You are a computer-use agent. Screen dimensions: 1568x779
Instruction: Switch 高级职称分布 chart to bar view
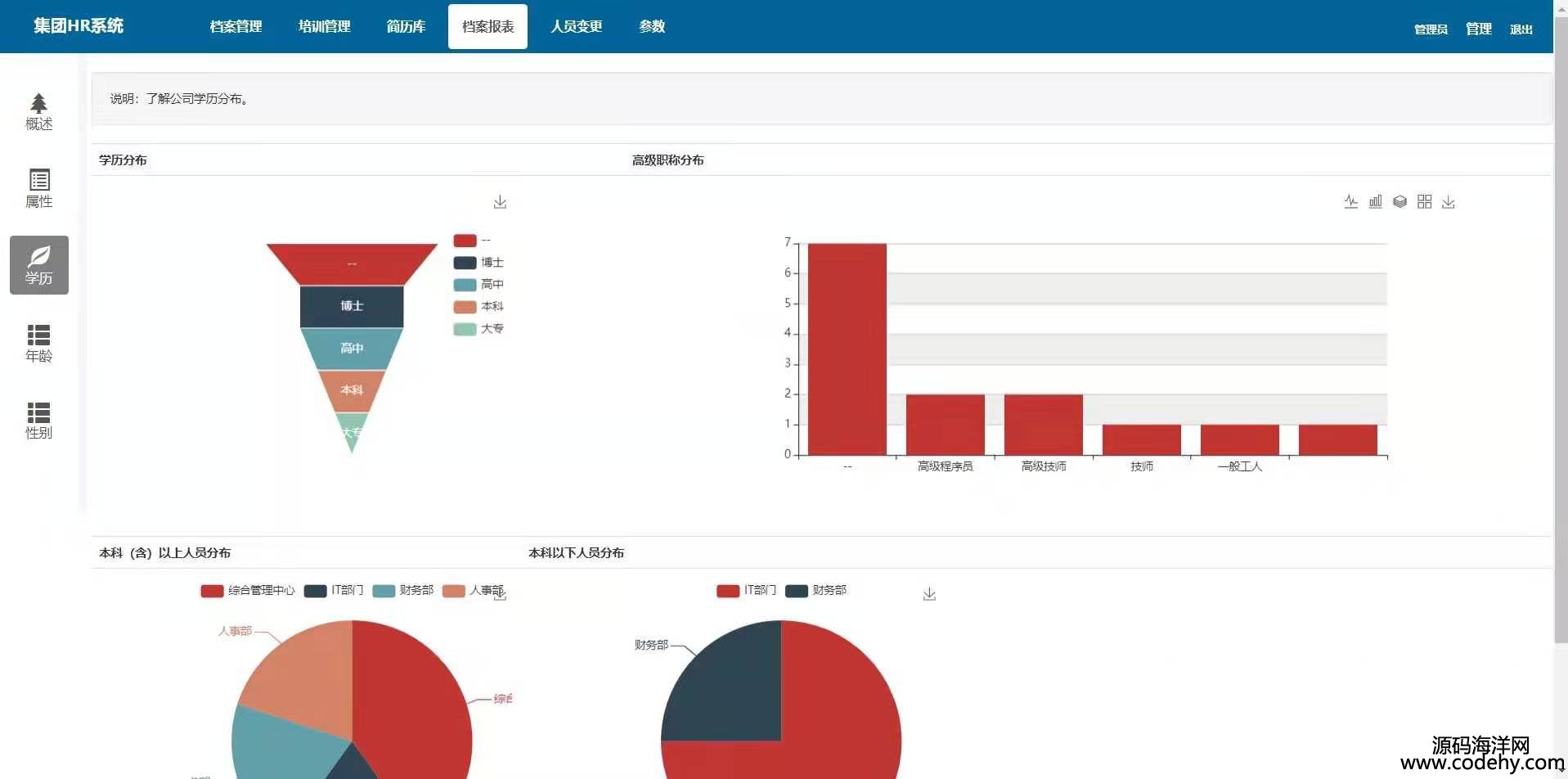pos(1375,201)
